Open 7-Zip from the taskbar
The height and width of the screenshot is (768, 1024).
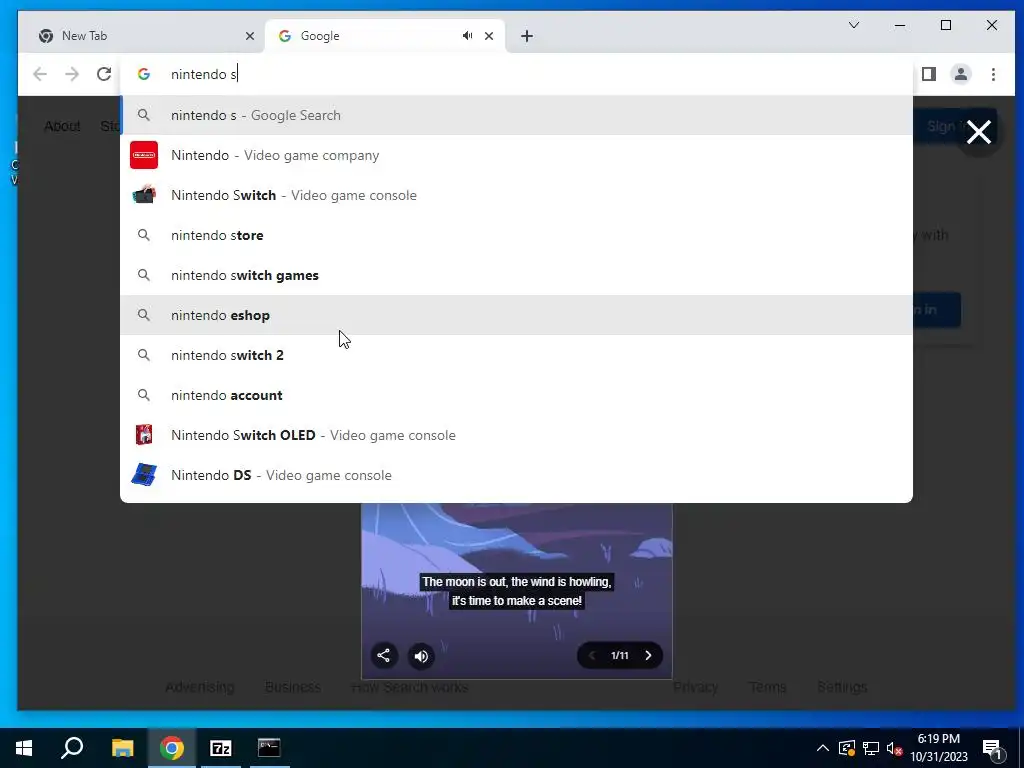pyautogui.click(x=221, y=748)
